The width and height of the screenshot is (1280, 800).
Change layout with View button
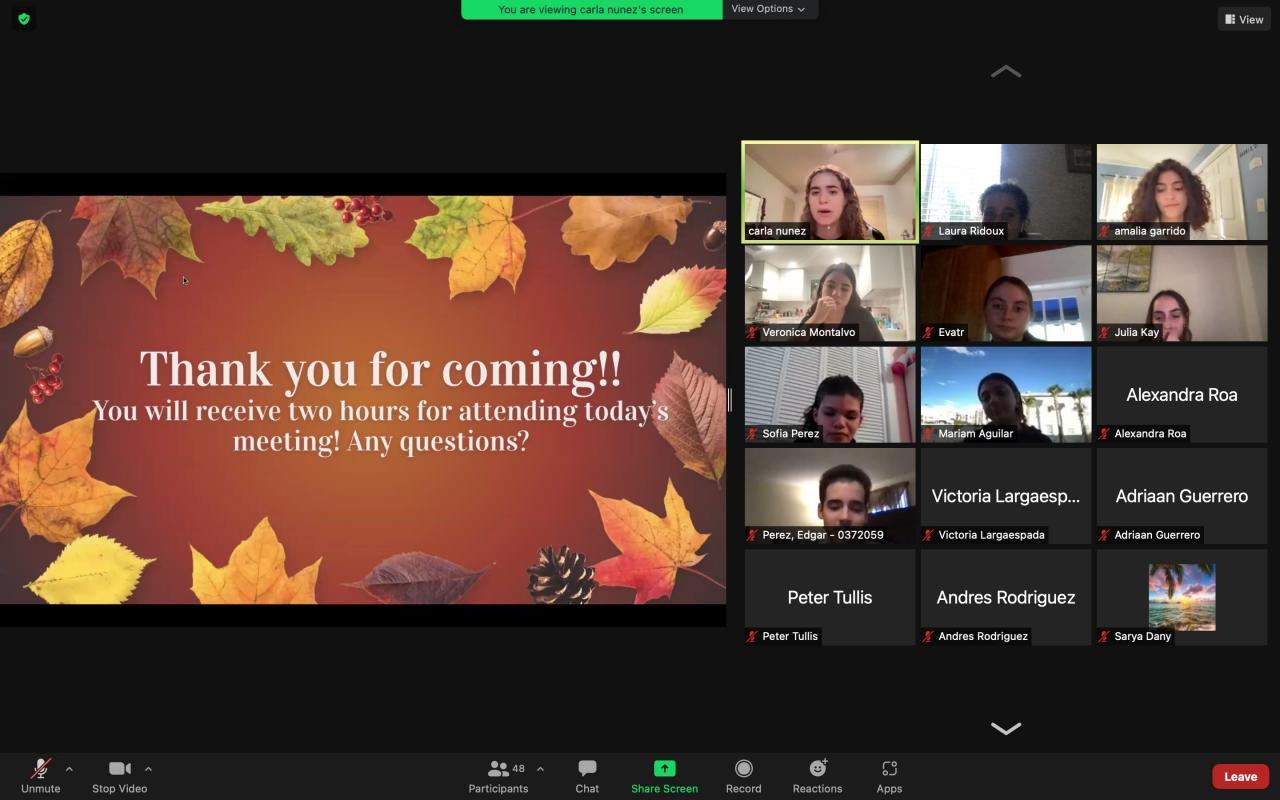pos(1244,19)
